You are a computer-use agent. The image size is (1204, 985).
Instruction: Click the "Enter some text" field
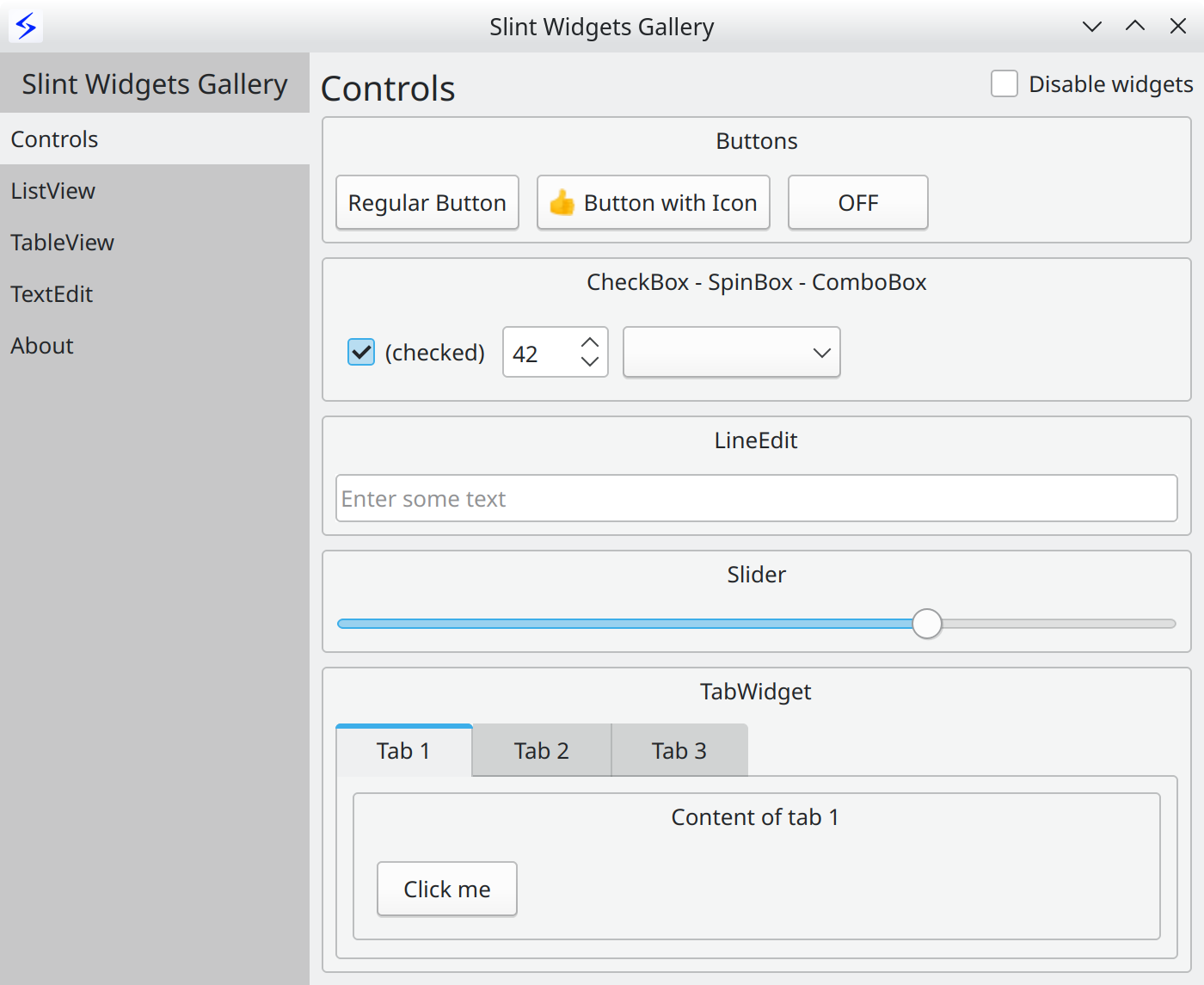click(x=756, y=498)
